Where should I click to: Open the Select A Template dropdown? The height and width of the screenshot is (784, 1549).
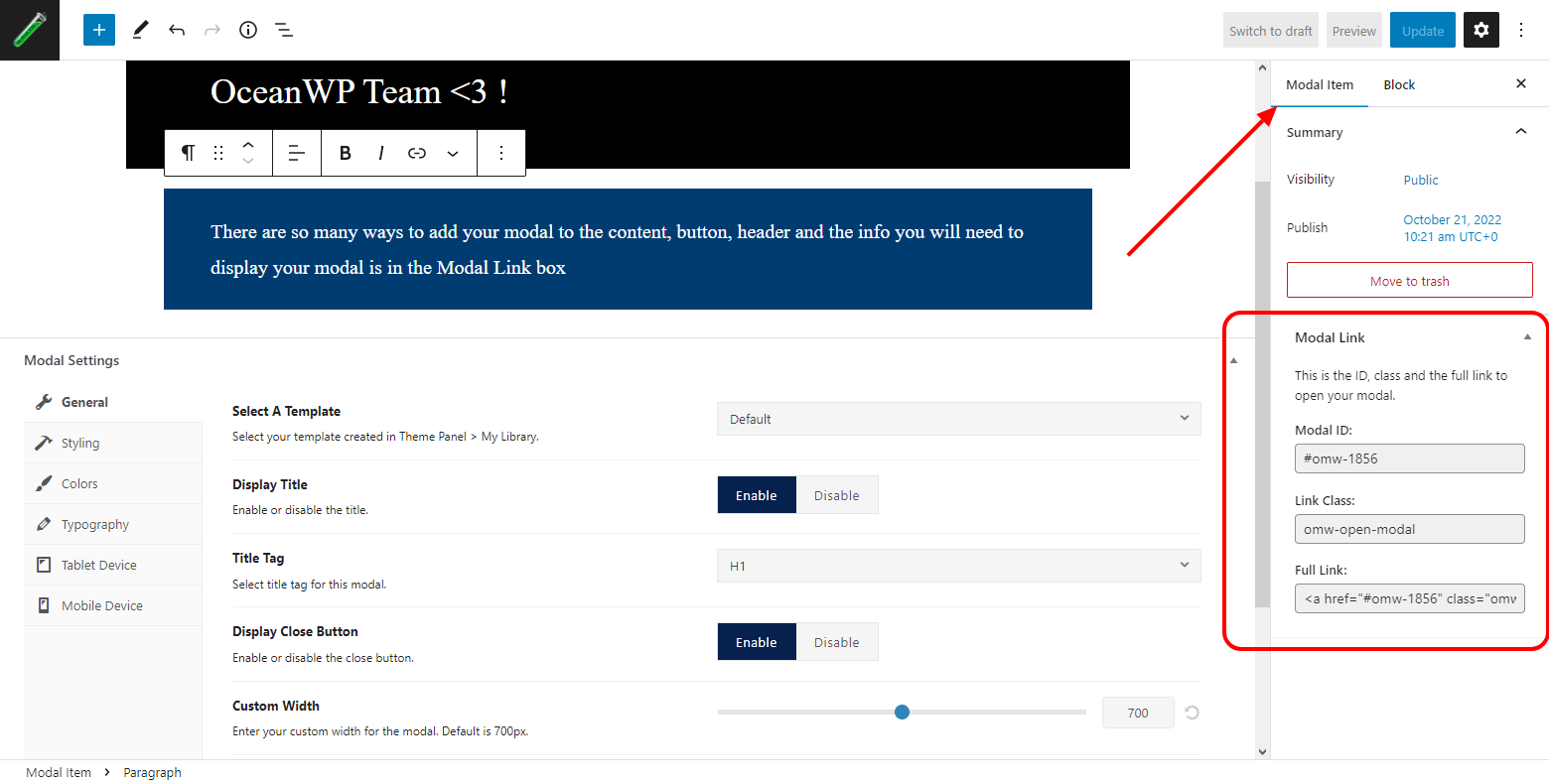tap(959, 419)
